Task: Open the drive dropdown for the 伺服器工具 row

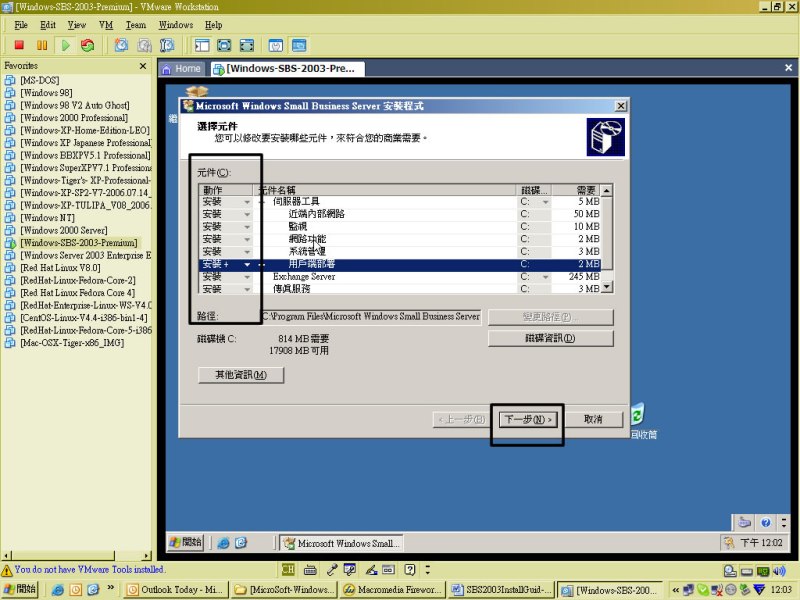Action: (545, 202)
